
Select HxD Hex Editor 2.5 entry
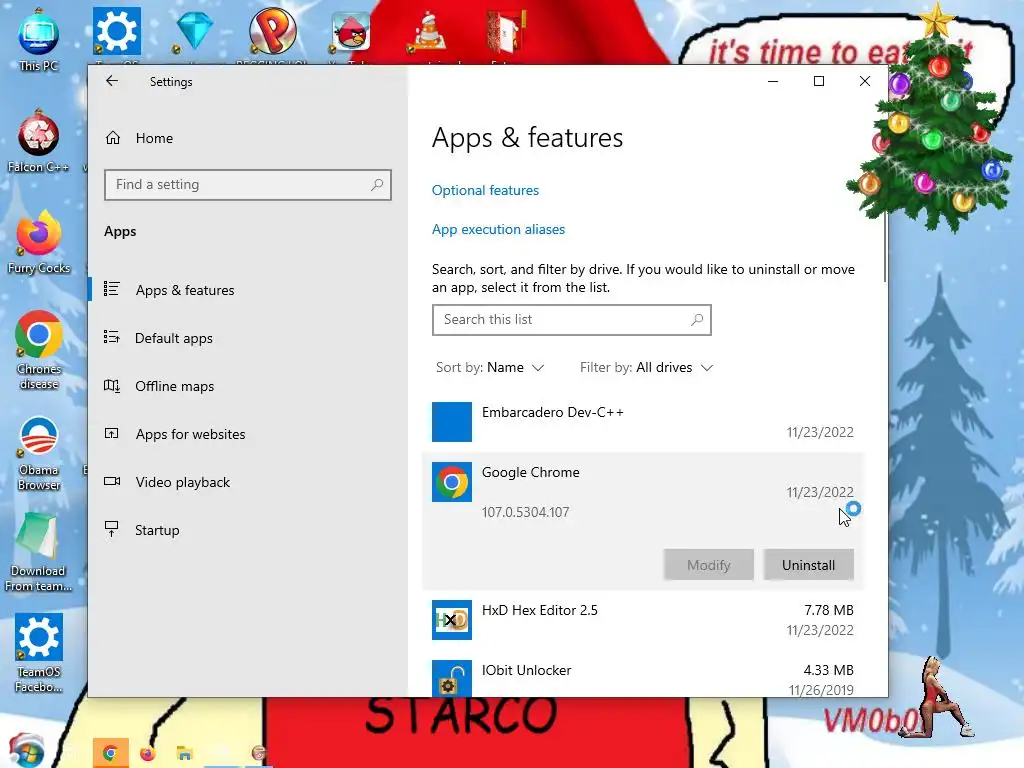click(643, 620)
